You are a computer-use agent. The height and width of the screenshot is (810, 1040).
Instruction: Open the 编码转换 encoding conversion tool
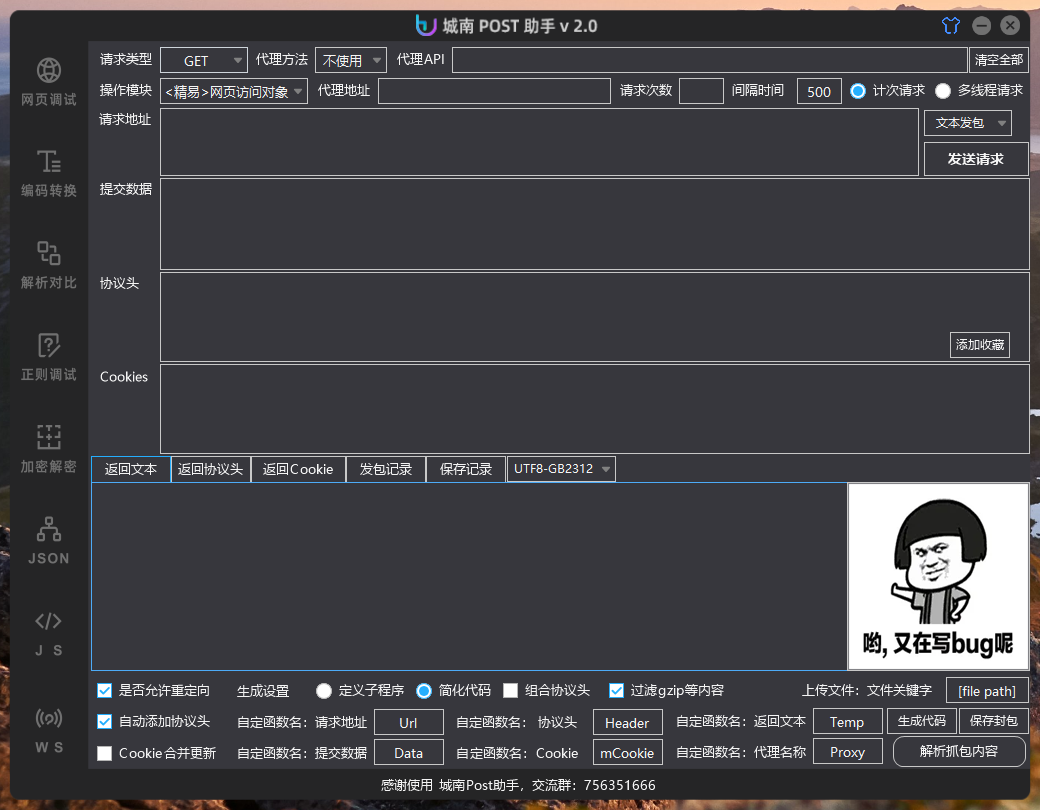coord(48,173)
